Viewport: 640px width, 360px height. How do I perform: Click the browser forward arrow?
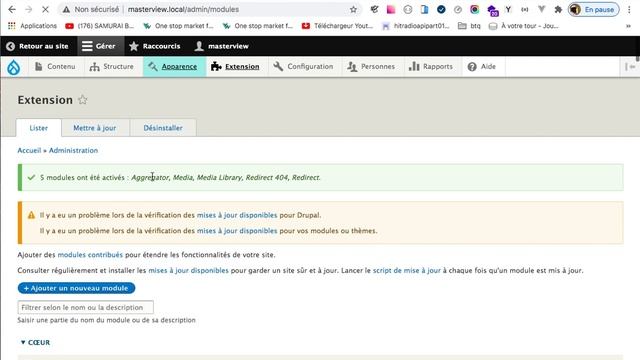(28, 9)
